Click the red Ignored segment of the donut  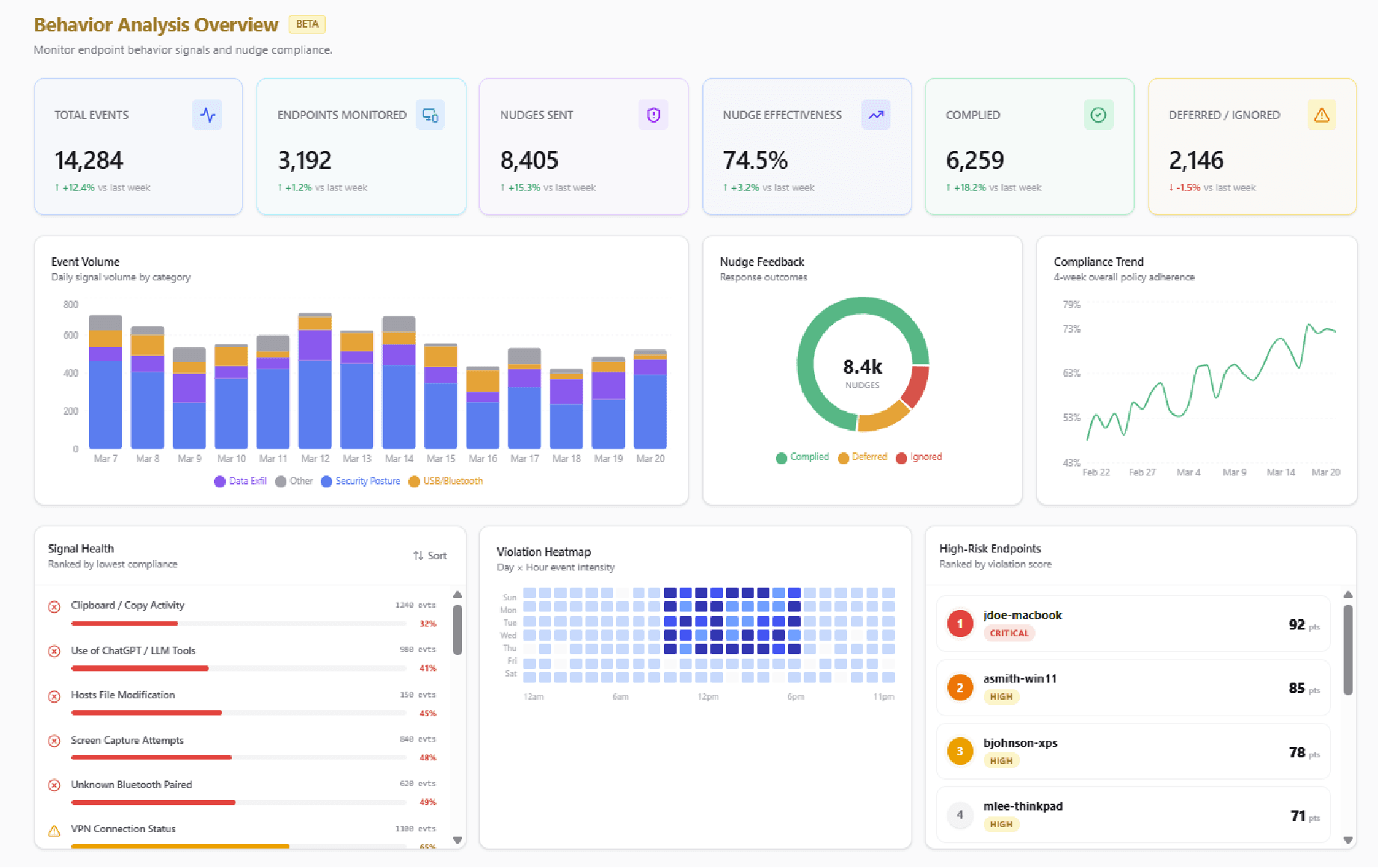916,385
